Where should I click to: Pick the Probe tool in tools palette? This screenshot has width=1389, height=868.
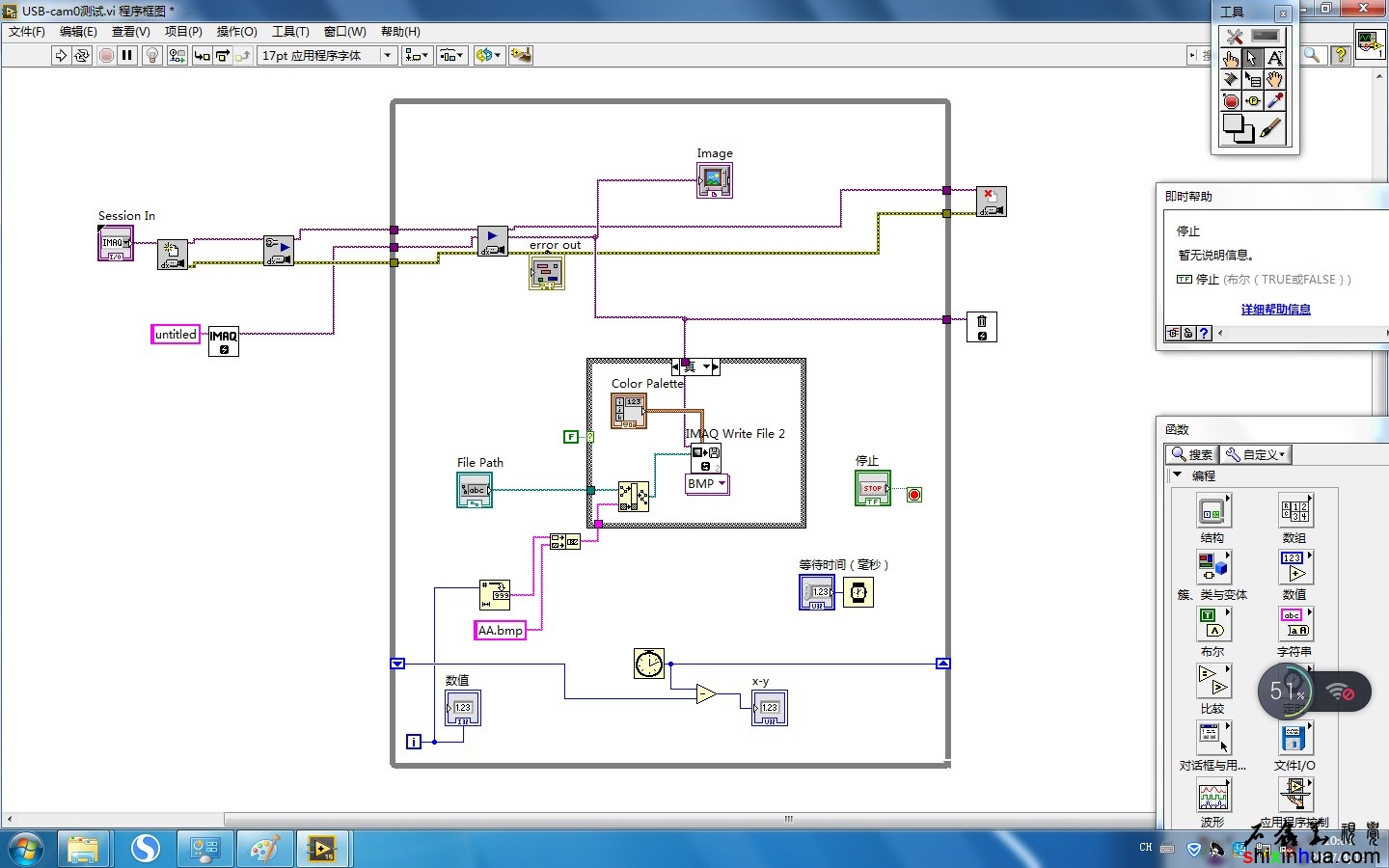point(1253,101)
